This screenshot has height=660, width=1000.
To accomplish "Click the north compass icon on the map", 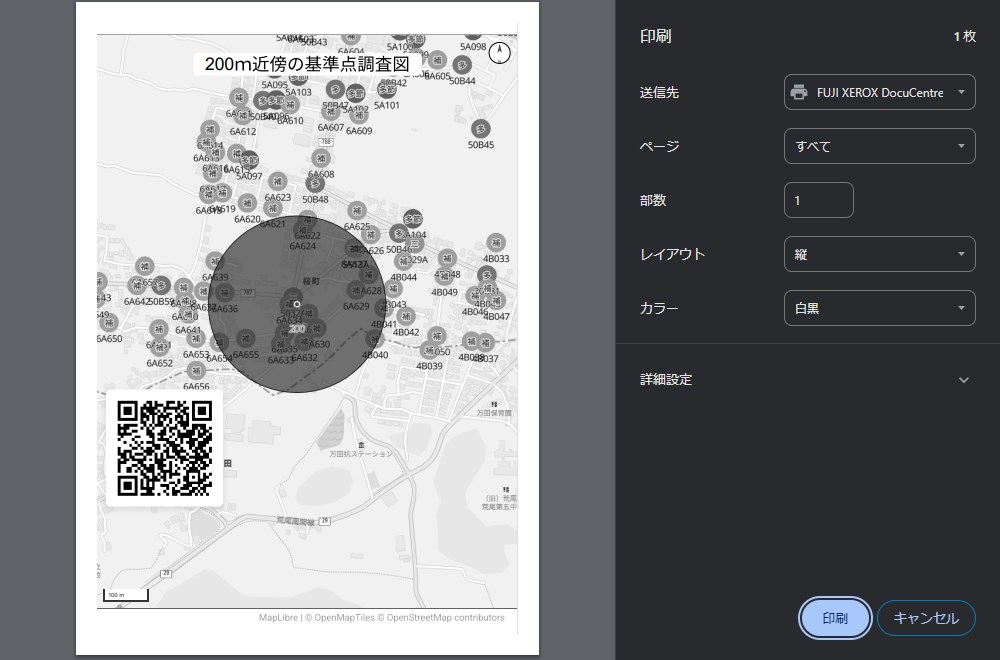I will (x=501, y=54).
